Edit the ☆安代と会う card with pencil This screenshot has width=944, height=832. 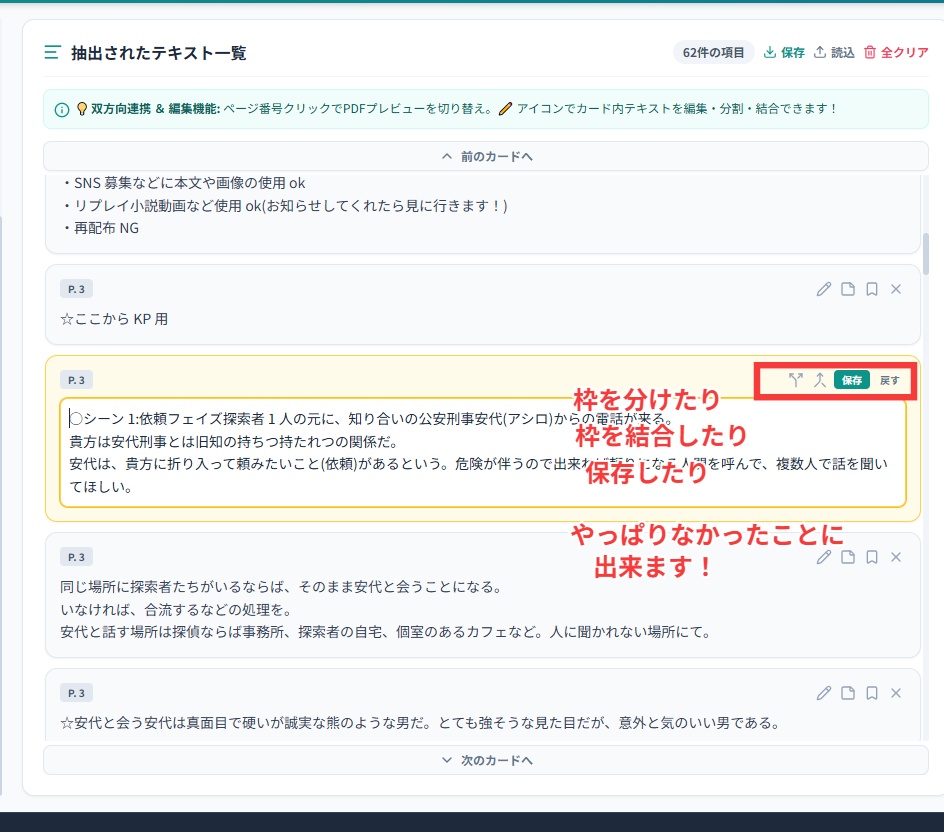824,693
